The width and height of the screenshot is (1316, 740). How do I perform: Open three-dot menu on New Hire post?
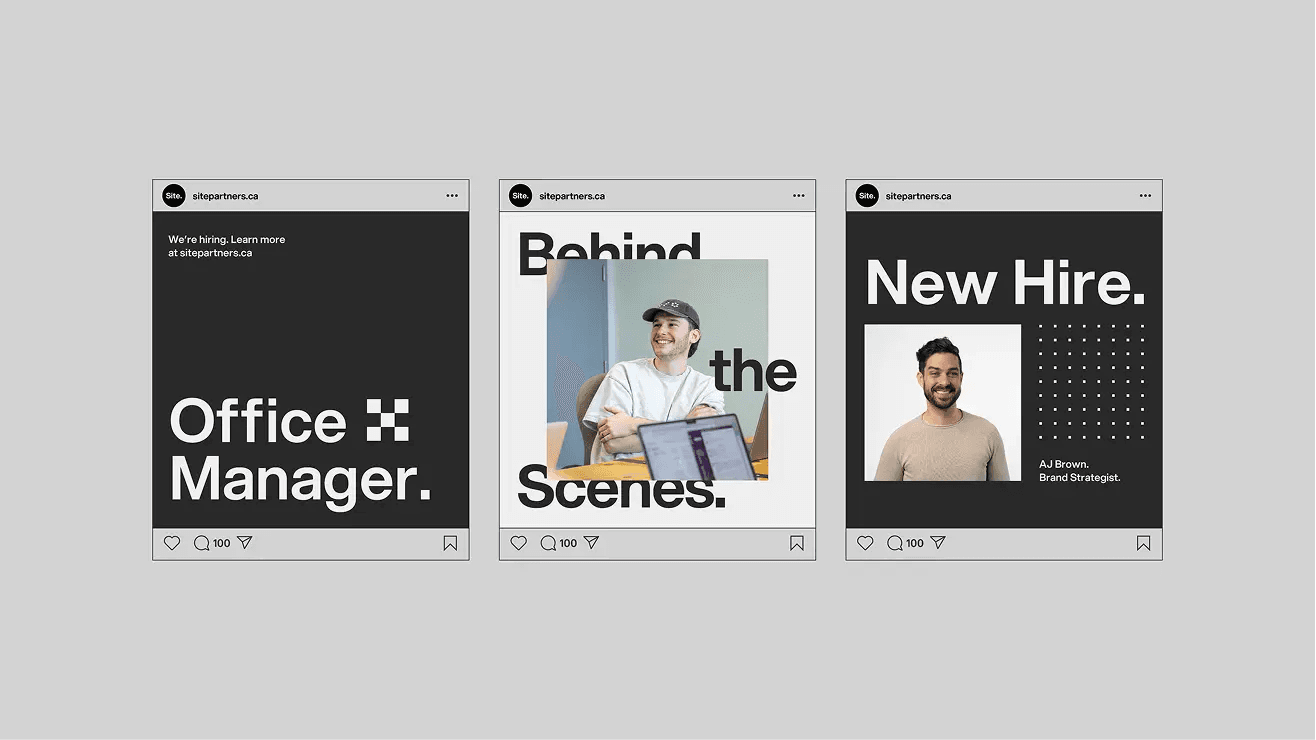(1145, 196)
